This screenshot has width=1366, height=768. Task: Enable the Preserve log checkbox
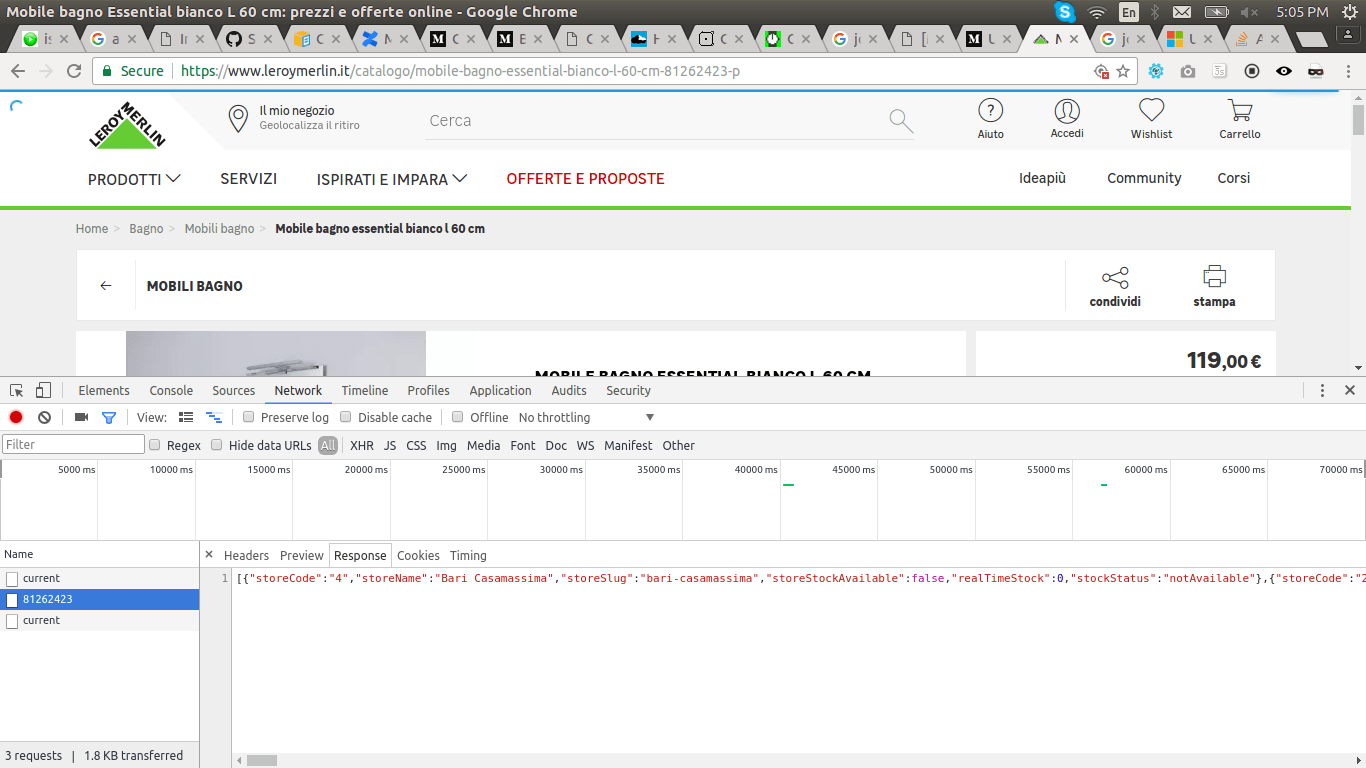click(x=249, y=417)
